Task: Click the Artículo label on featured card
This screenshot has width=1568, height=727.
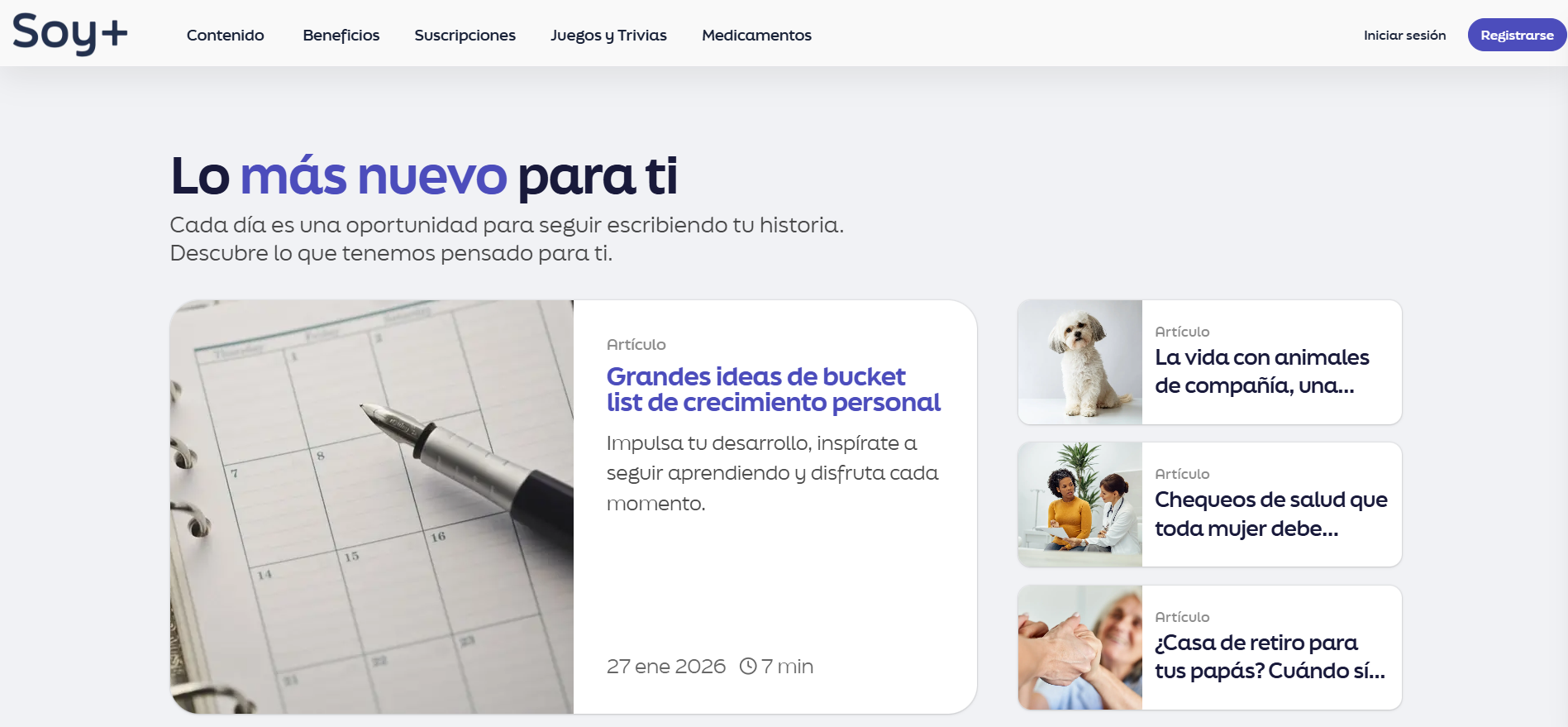Action: pos(636,344)
